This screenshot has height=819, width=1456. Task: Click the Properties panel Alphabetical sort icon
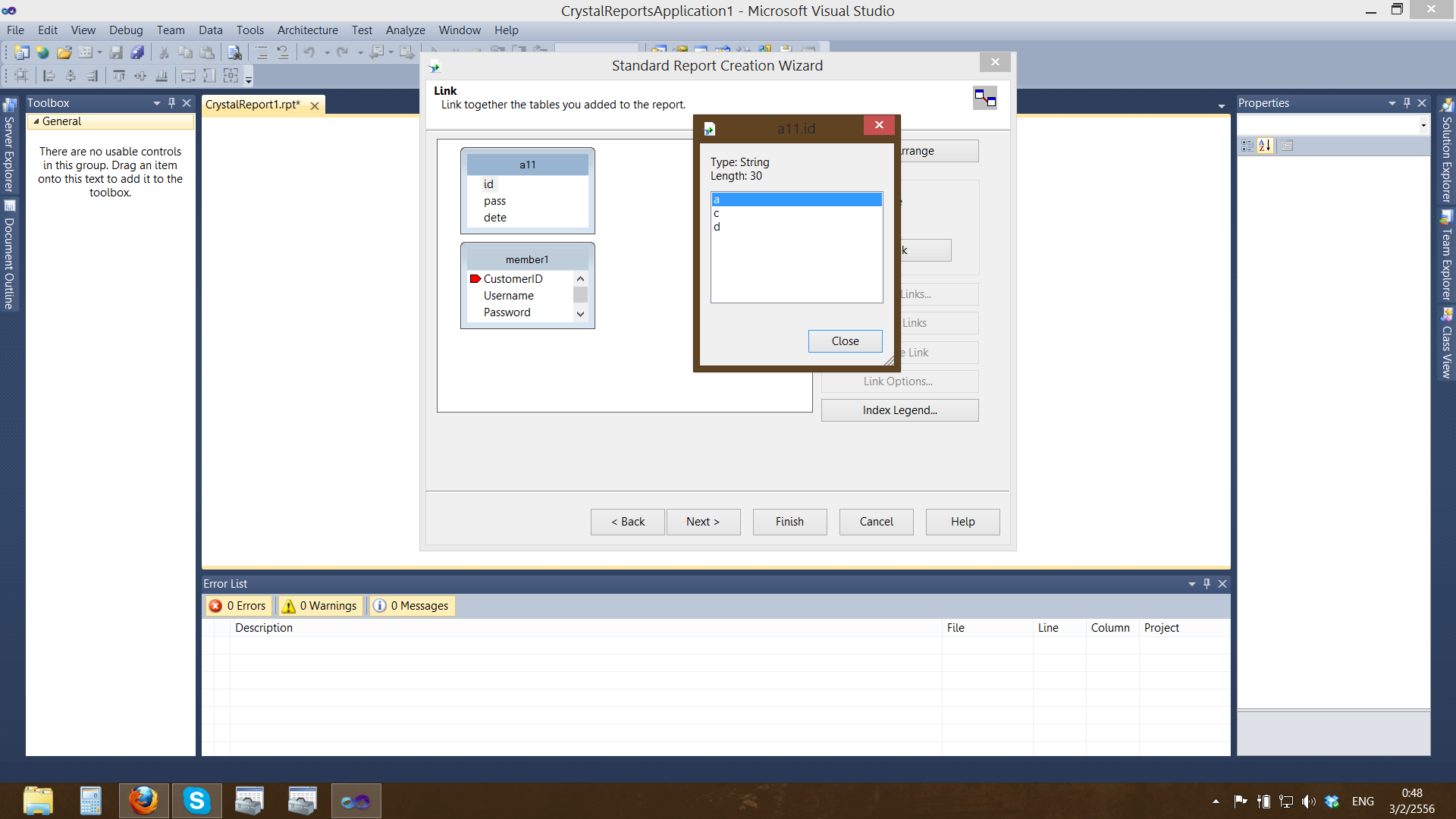click(x=1265, y=146)
